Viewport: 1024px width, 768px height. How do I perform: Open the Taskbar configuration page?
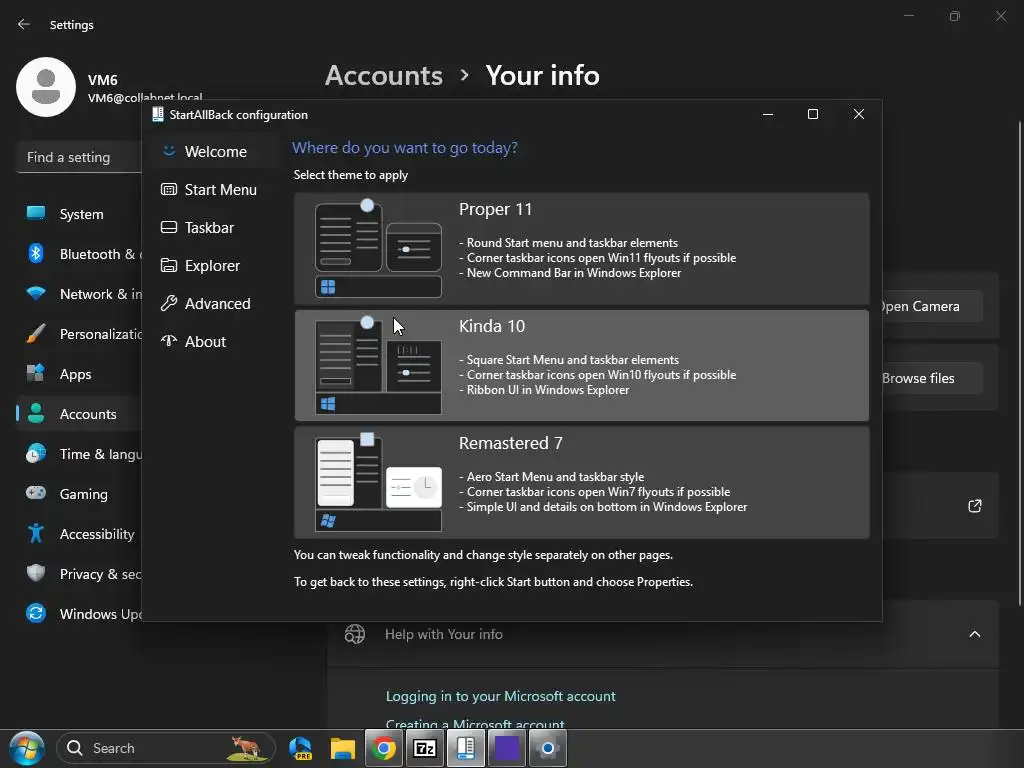click(214, 227)
